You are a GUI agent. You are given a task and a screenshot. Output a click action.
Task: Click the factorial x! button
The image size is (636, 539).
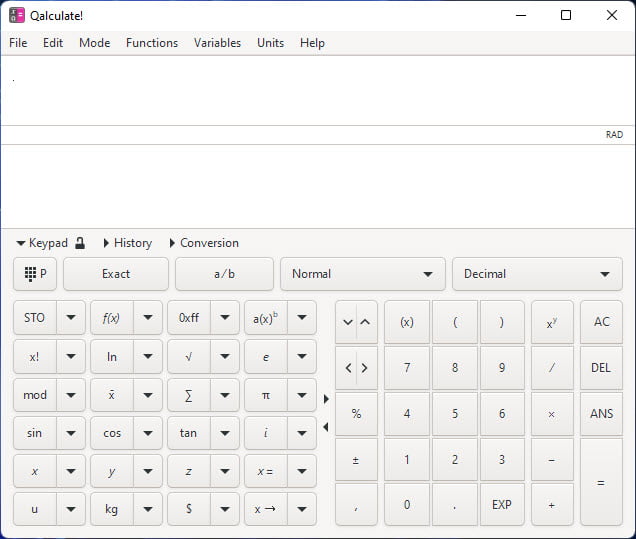coord(34,357)
